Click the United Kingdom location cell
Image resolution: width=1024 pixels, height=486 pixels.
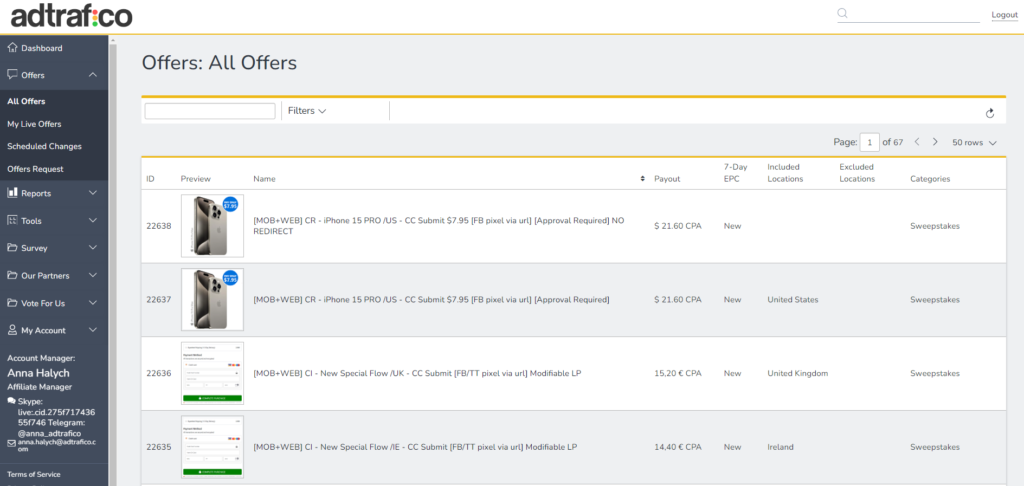coord(797,374)
